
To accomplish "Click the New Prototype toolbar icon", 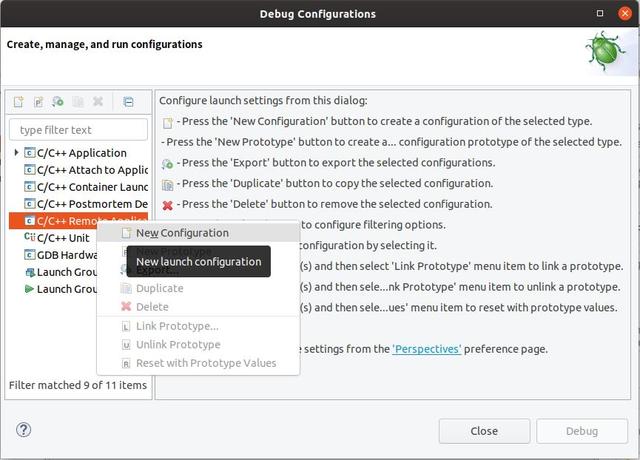I will (38, 102).
